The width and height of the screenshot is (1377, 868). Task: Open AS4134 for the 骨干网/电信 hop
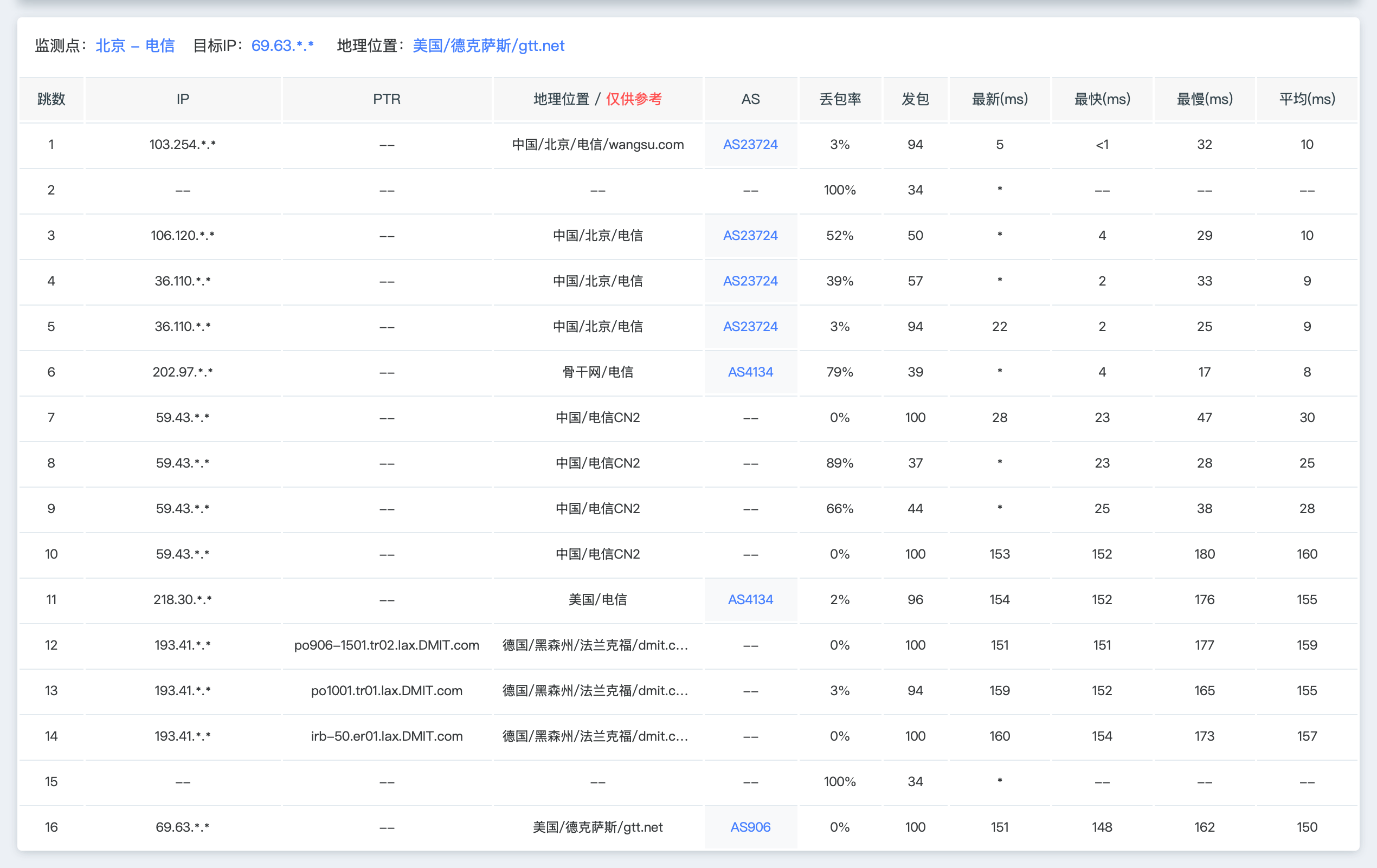point(750,372)
